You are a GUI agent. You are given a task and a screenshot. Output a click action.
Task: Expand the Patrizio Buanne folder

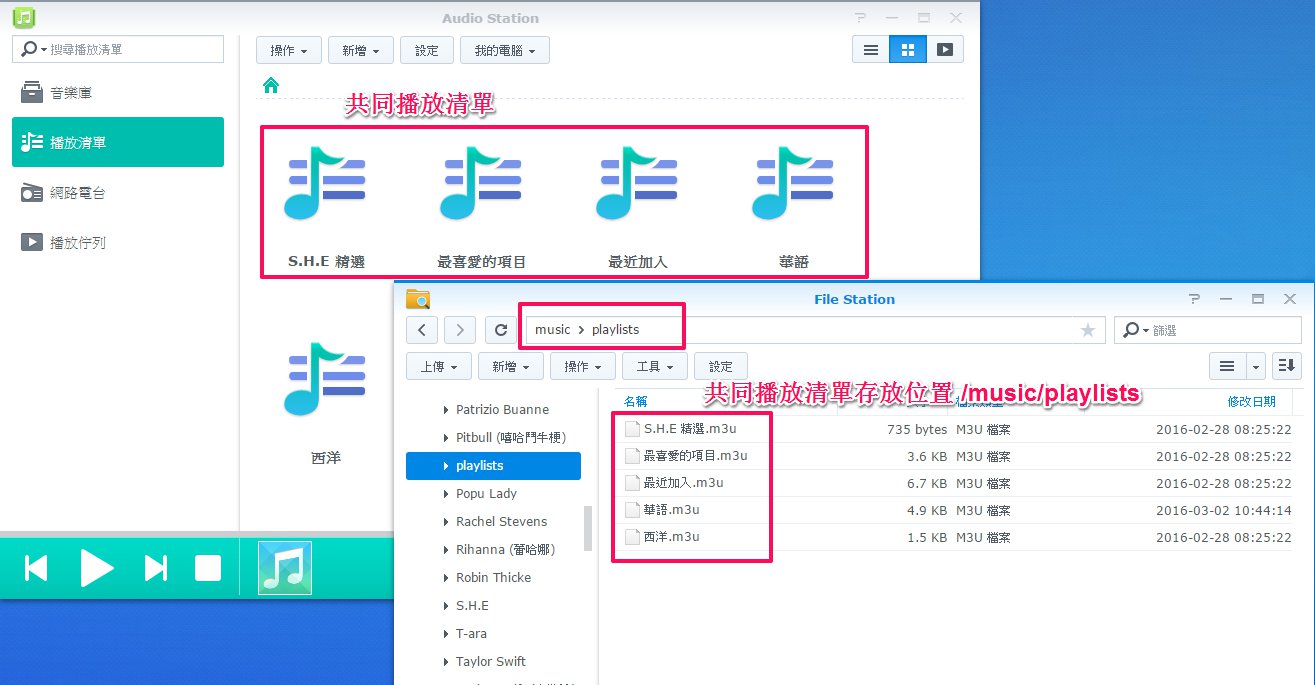coord(446,410)
